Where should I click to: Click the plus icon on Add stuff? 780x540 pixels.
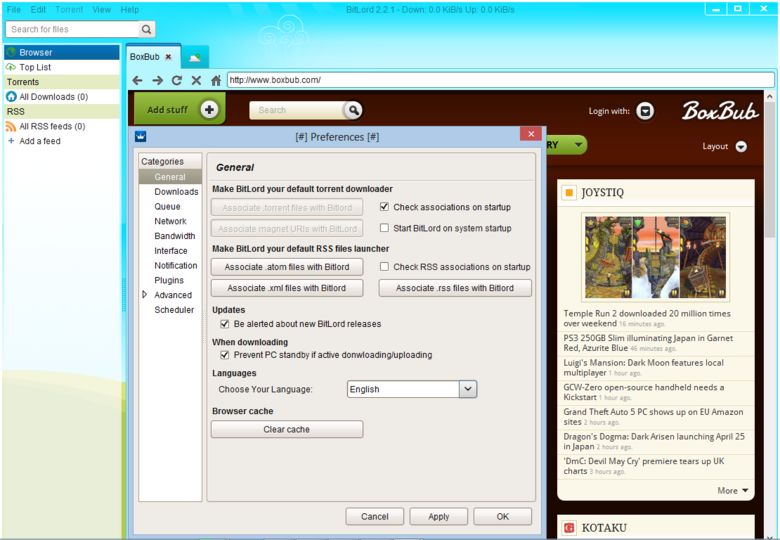pos(209,110)
